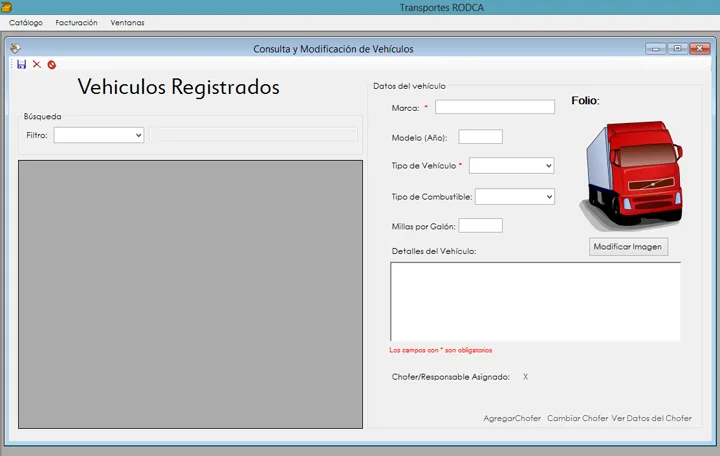This screenshot has width=720, height=456.
Task: Click the 'Datos del vehículo' group label
Action: point(409,86)
